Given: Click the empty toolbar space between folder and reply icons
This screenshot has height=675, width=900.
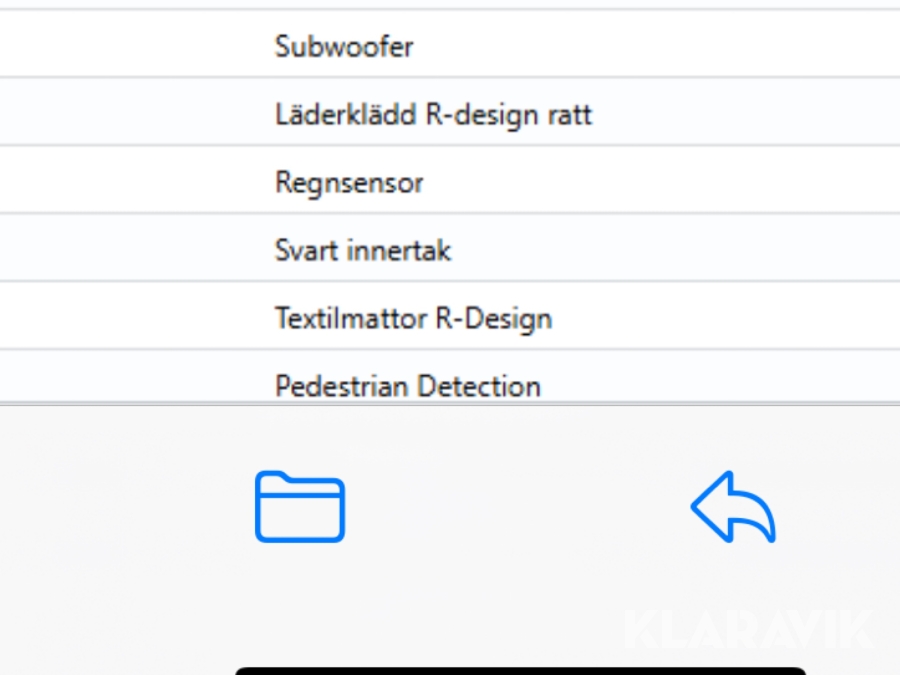Looking at the screenshot, I should pyautogui.click(x=515, y=506).
